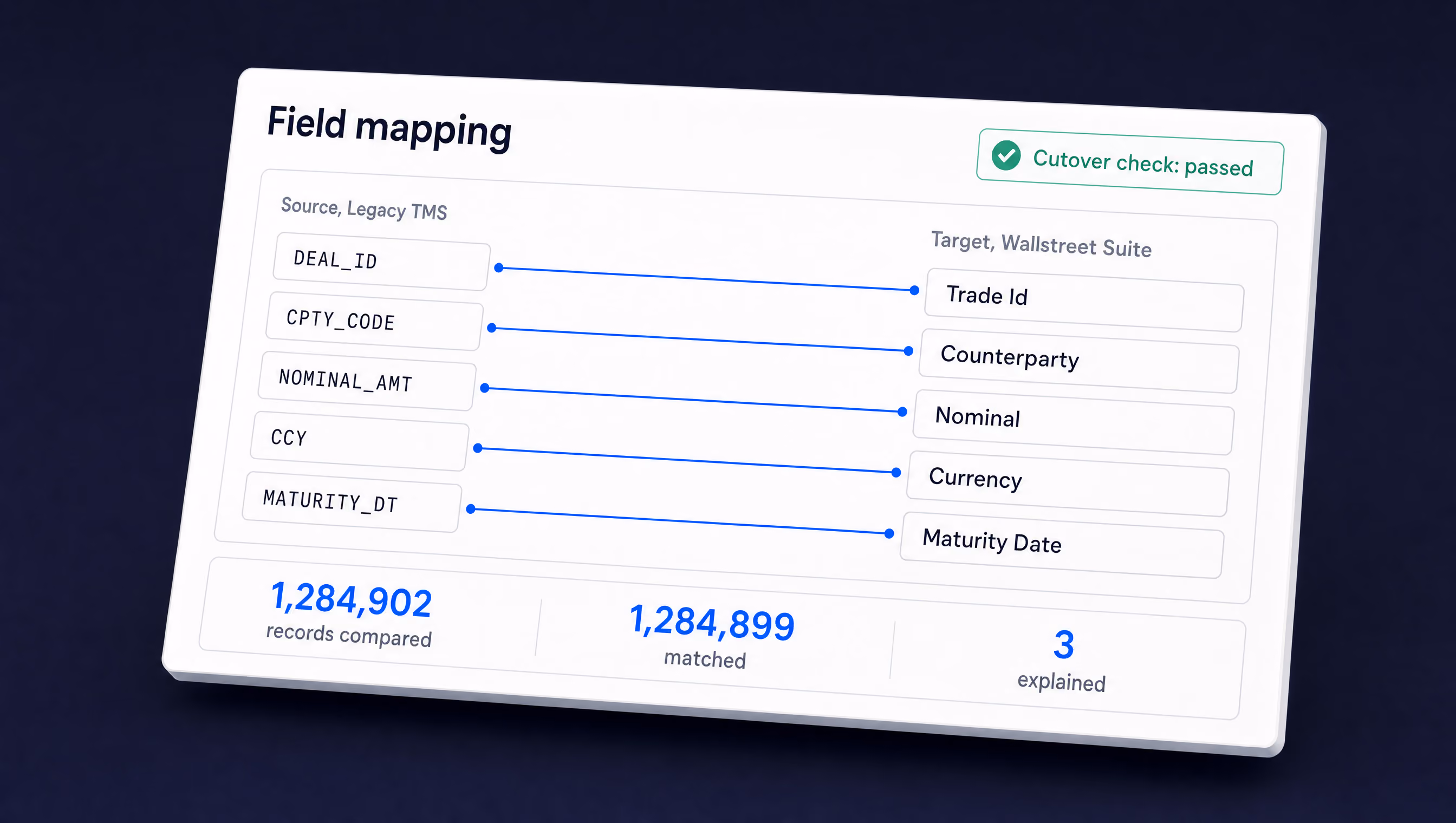Click the 1,284,902 records compared figure

click(351, 600)
